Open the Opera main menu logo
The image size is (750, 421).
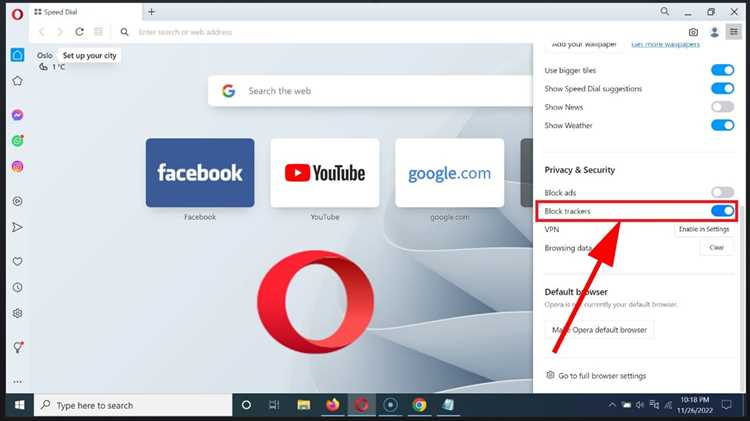[17, 14]
